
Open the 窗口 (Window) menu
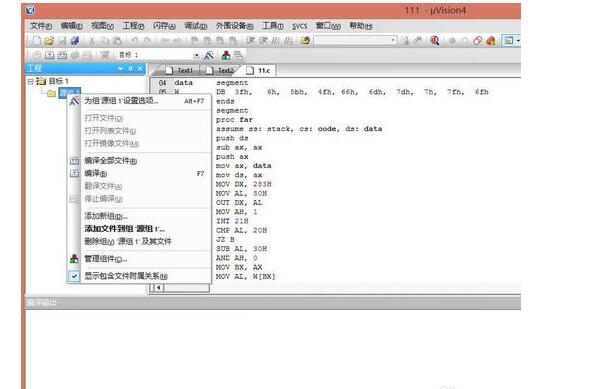point(328,26)
